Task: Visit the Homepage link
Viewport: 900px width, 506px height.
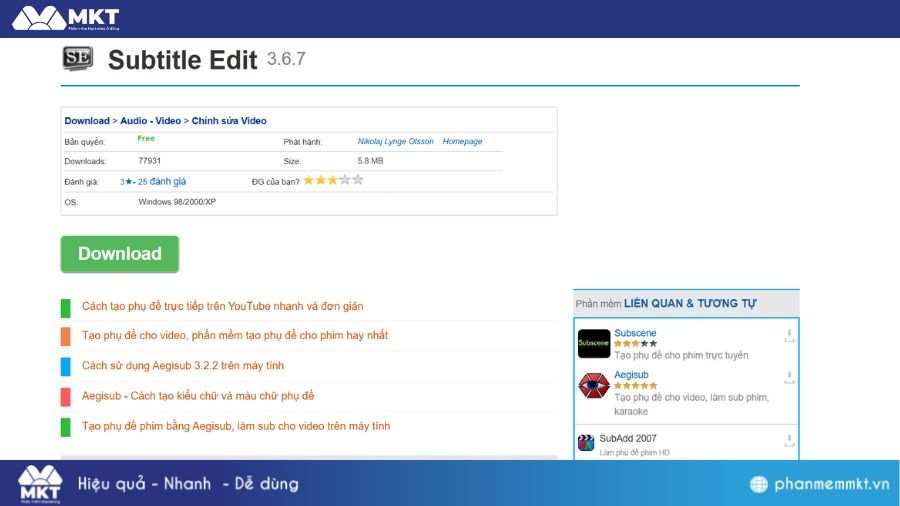Action: (462, 141)
